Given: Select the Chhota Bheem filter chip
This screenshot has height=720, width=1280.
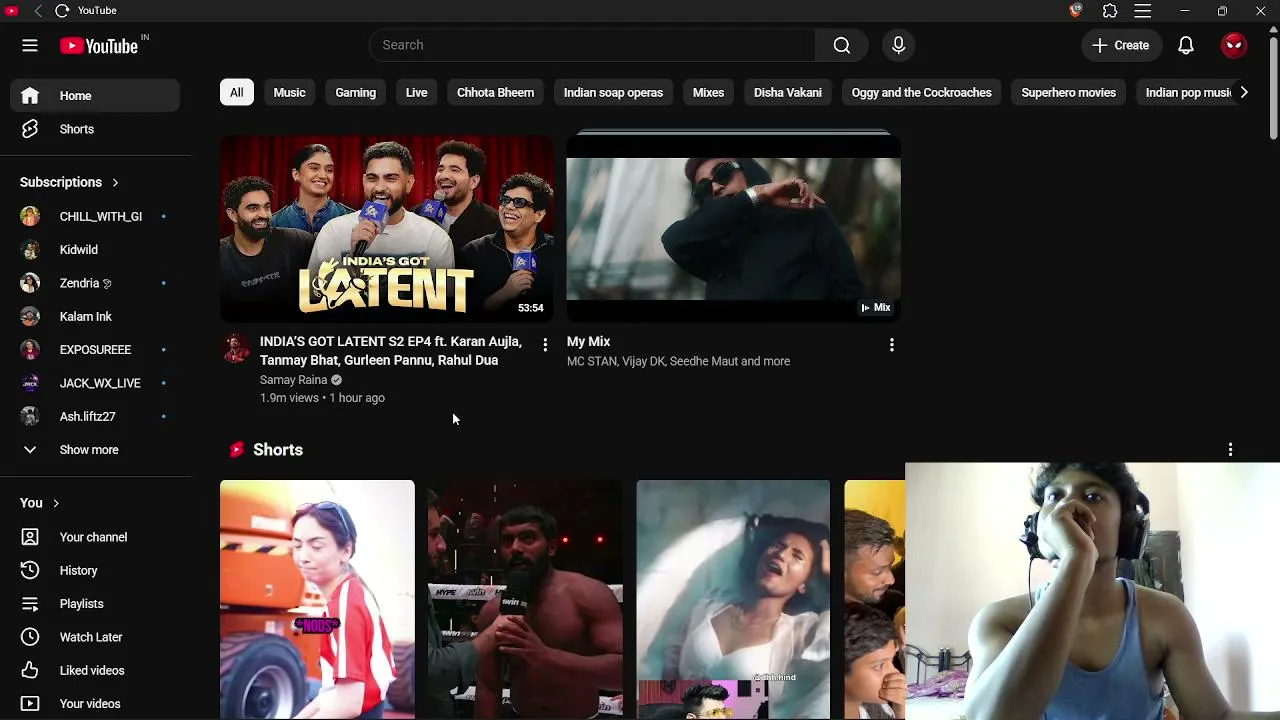Looking at the screenshot, I should click(495, 92).
